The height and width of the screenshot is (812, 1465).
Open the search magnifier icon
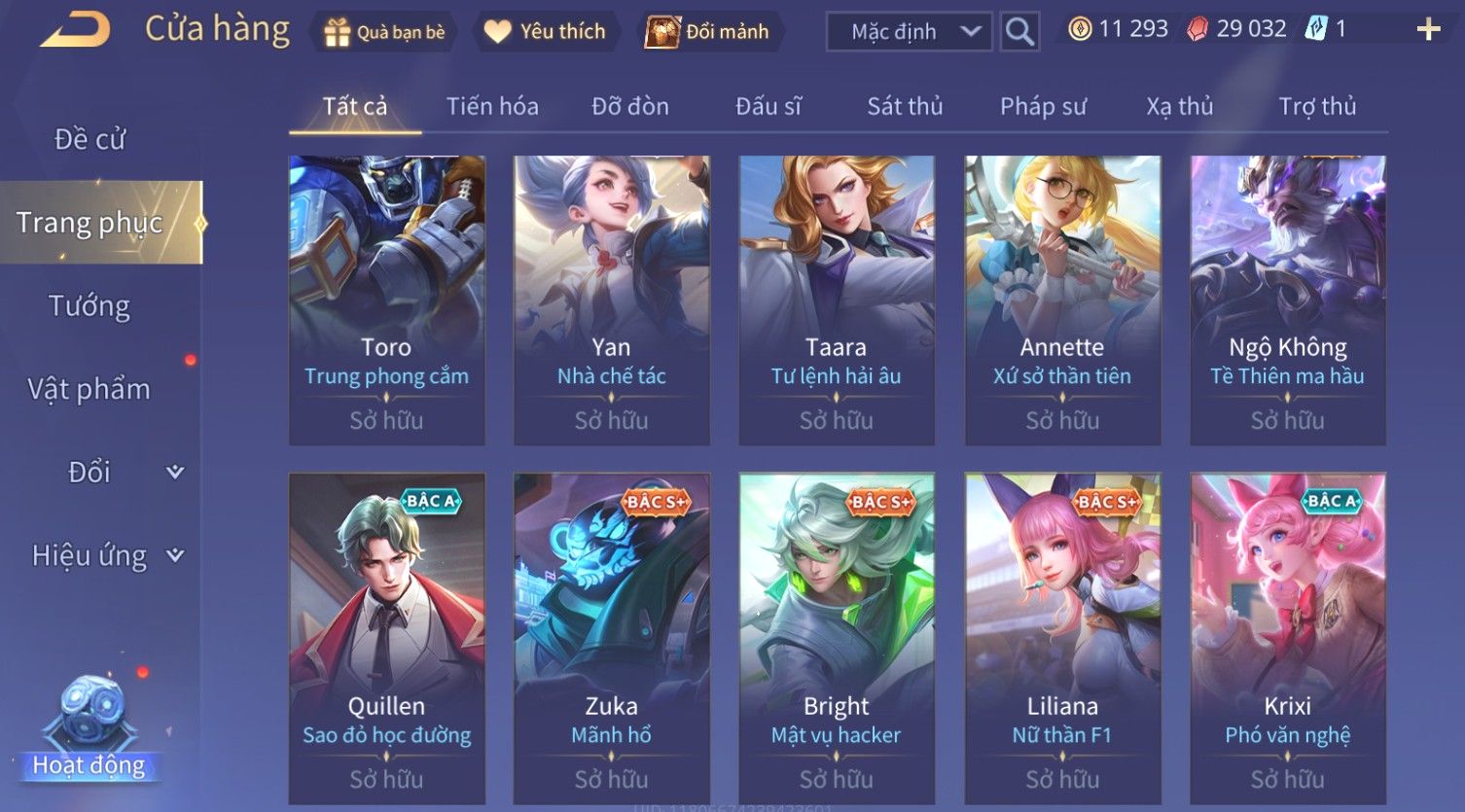pyautogui.click(x=1019, y=32)
